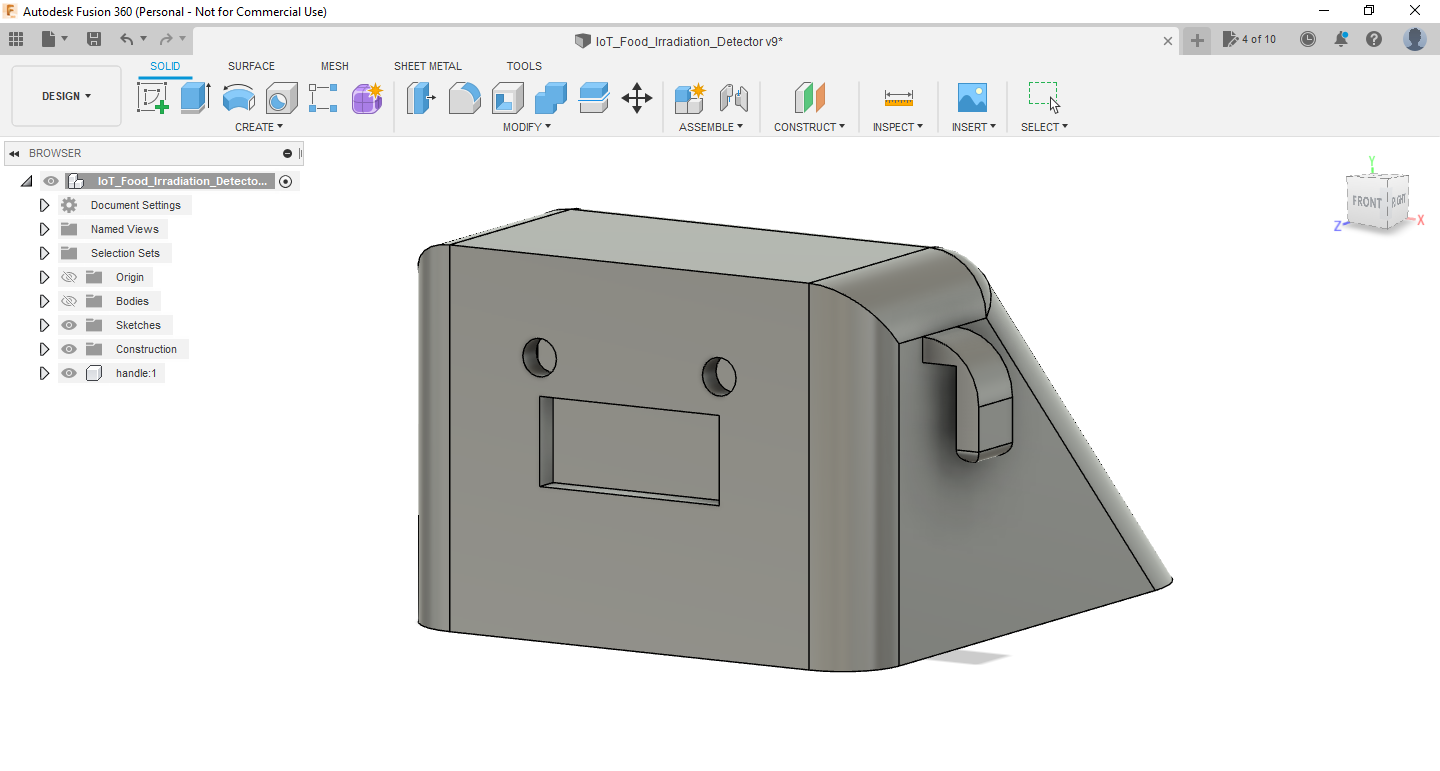Switch to the SHEET METAL tab
This screenshot has height=771, width=1440.
click(428, 66)
